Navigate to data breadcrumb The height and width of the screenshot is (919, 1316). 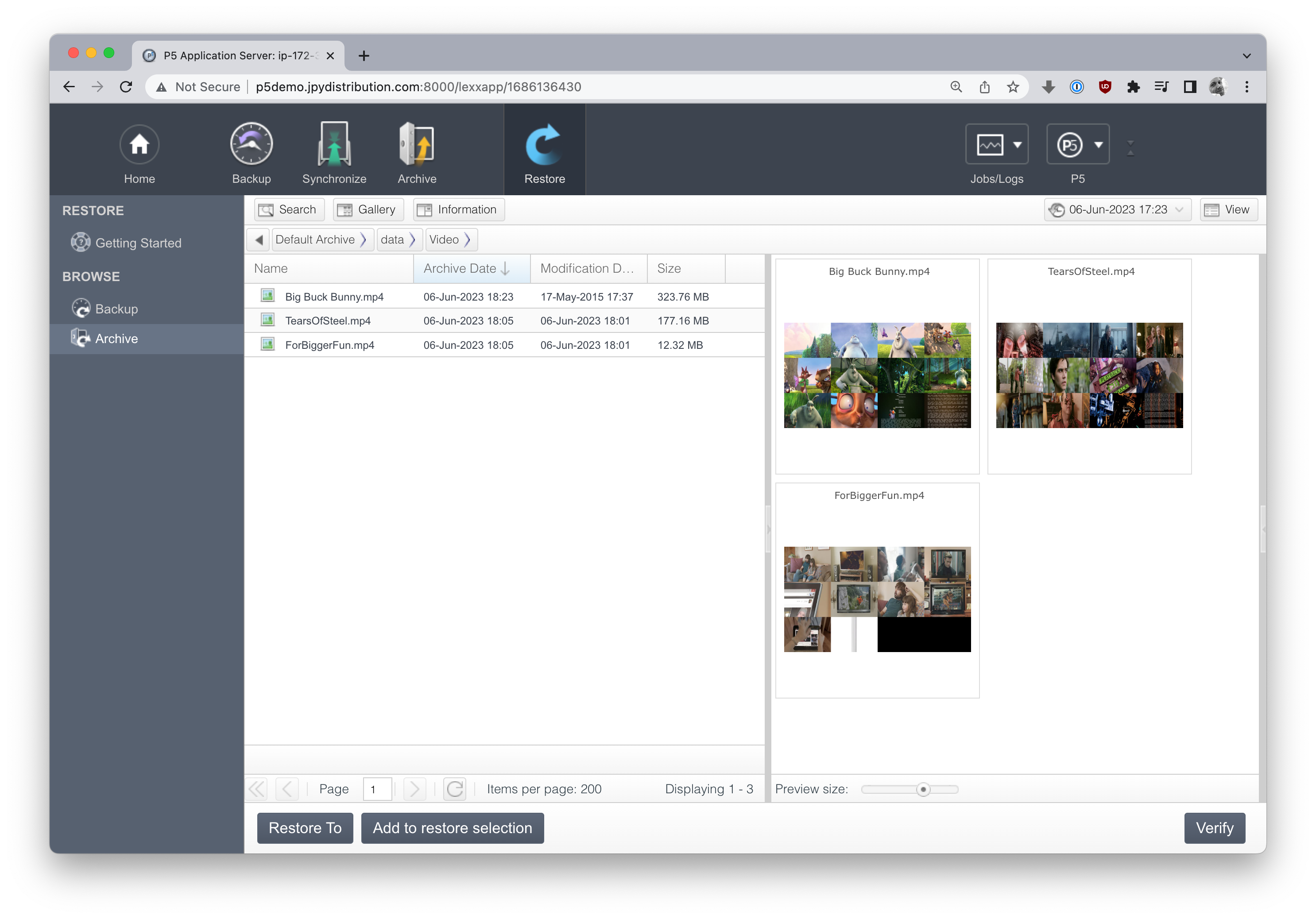pos(392,239)
